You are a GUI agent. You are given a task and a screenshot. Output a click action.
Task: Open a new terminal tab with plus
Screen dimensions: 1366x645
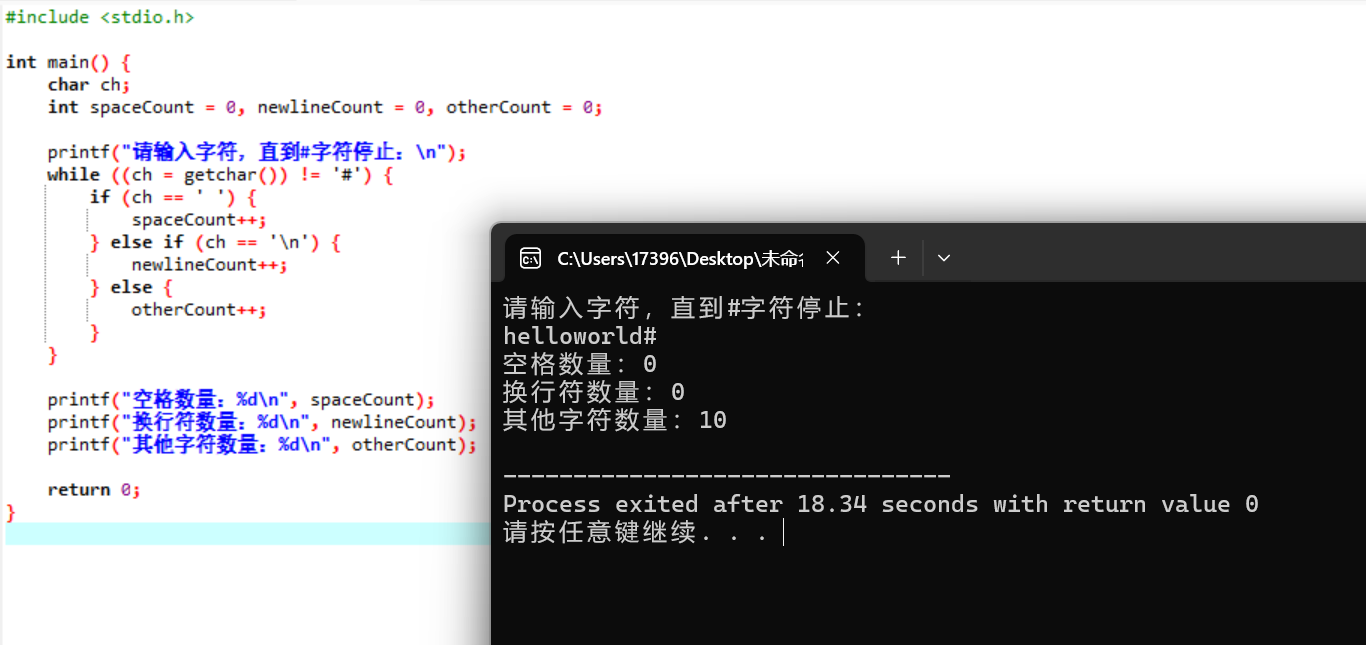point(898,258)
